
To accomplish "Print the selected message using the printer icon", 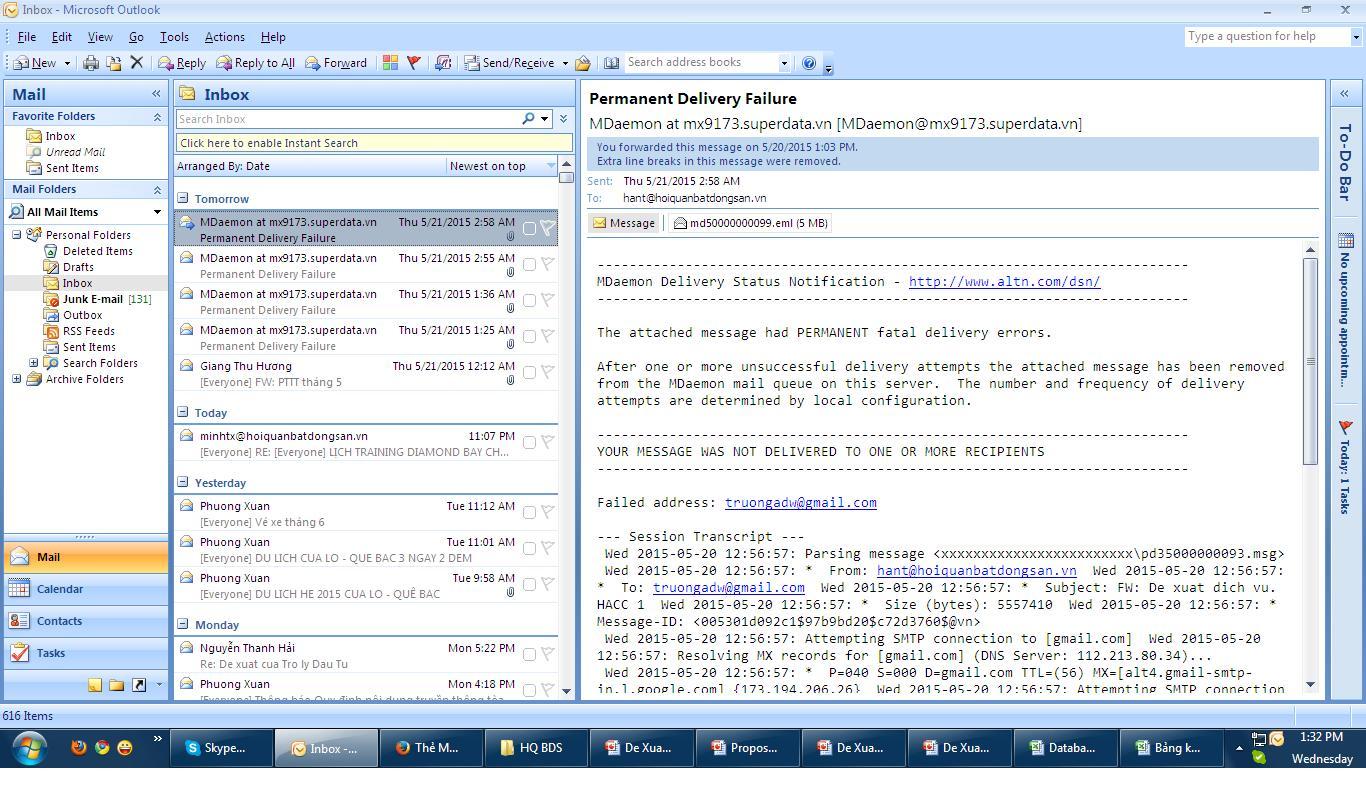I will (x=91, y=63).
